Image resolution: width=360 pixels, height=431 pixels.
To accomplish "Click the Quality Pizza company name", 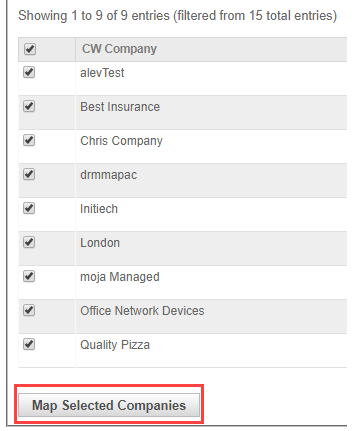I will click(x=115, y=345).
